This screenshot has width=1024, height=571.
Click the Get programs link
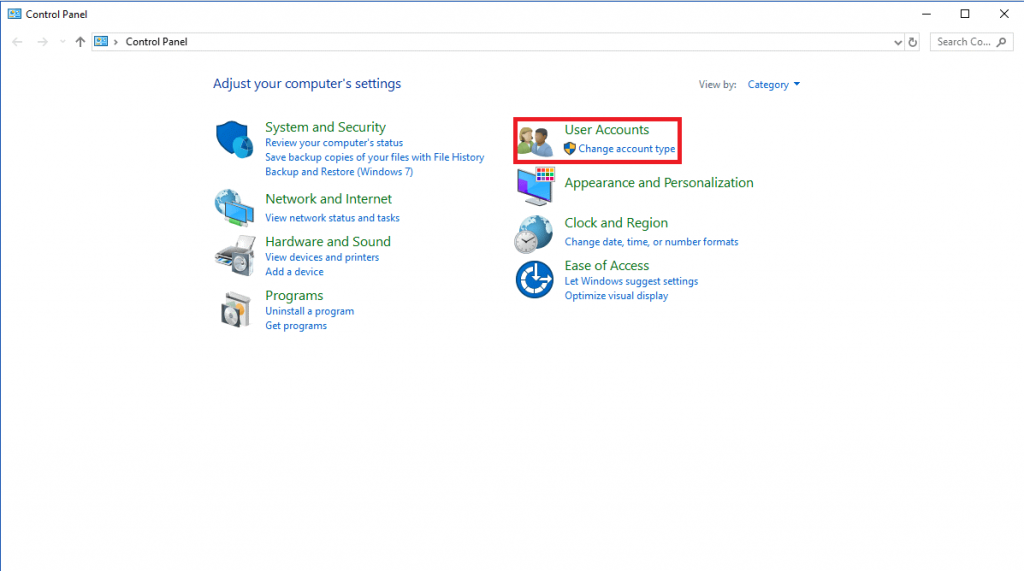[x=296, y=325]
